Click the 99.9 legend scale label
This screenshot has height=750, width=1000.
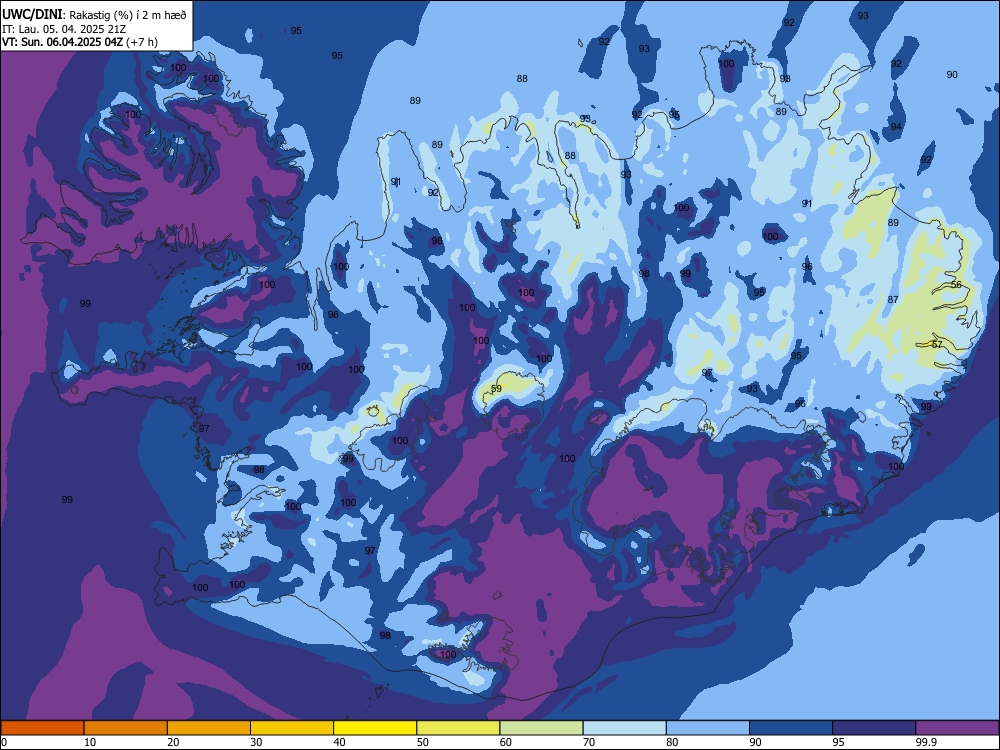[x=926, y=742]
